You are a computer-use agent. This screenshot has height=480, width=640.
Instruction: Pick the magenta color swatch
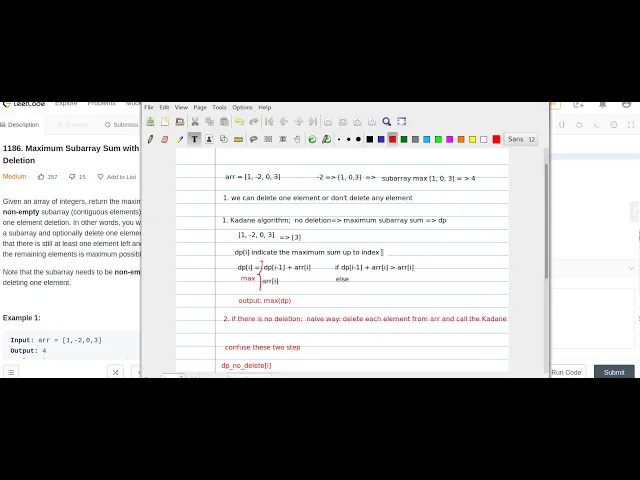450,139
